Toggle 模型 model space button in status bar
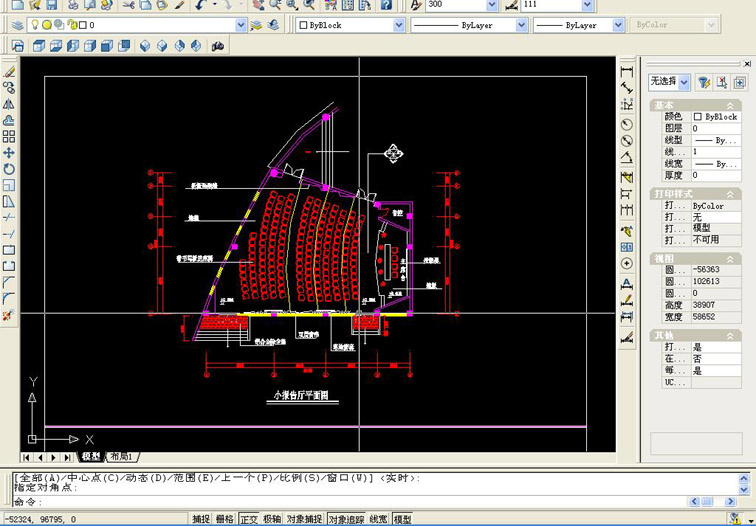This screenshot has height=526, width=756. [x=403, y=519]
